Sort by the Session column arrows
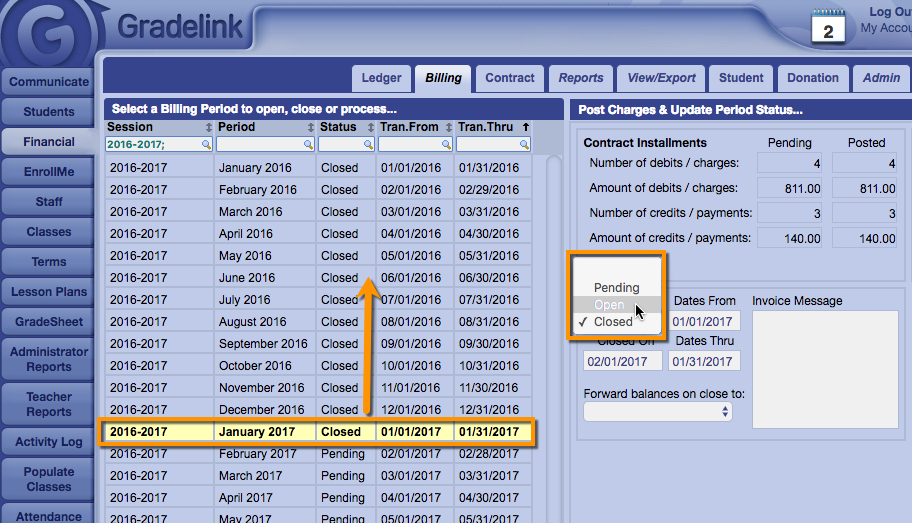The width and height of the screenshot is (912, 523). pos(209,128)
